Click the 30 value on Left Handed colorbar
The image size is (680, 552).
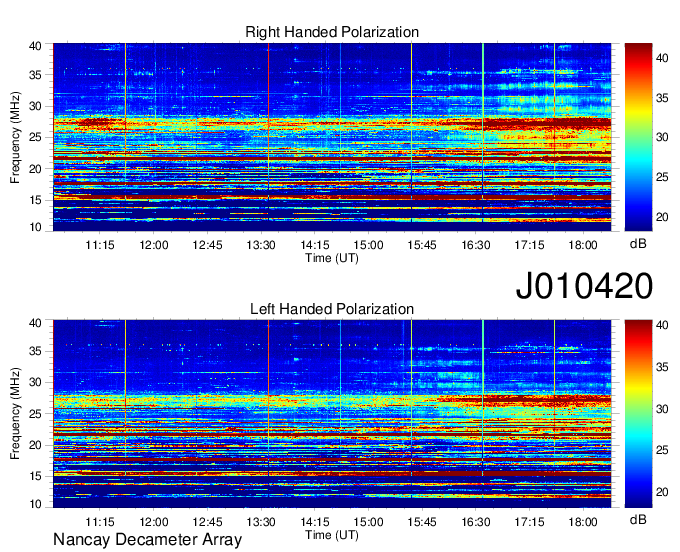(662, 409)
